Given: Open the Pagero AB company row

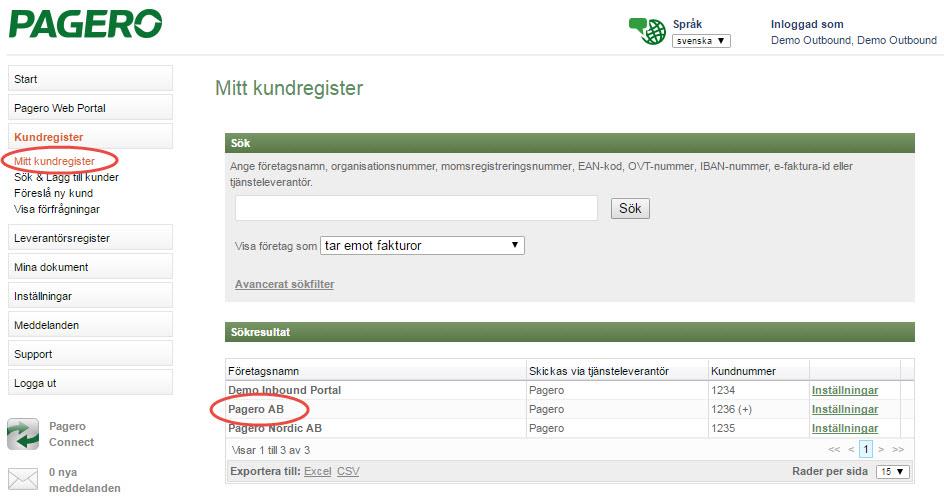Looking at the screenshot, I should click(x=256, y=409).
